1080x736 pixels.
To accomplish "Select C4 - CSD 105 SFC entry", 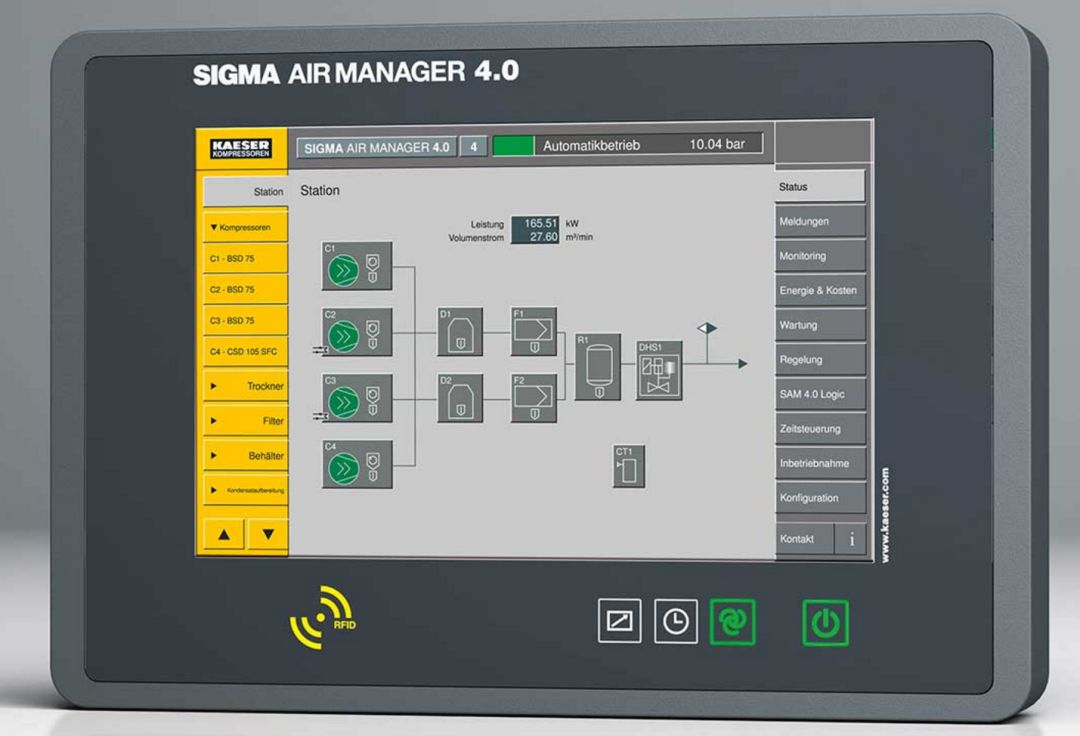I will pyautogui.click(x=245, y=351).
